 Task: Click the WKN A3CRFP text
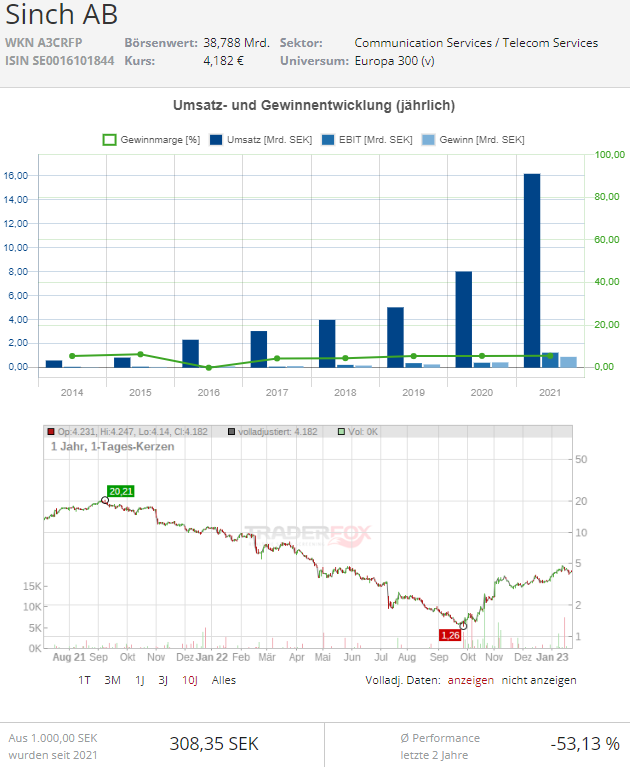point(44,43)
